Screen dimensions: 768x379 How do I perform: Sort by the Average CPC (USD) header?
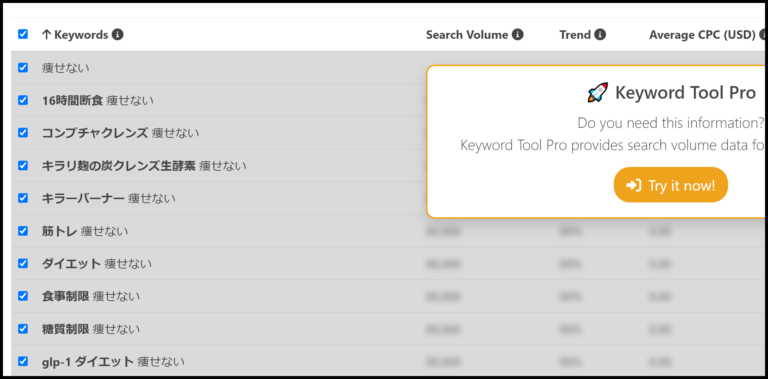[702, 35]
